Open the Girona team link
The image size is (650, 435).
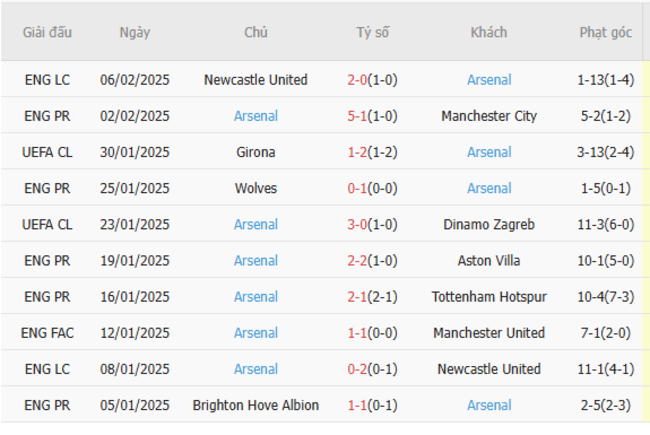pos(255,152)
